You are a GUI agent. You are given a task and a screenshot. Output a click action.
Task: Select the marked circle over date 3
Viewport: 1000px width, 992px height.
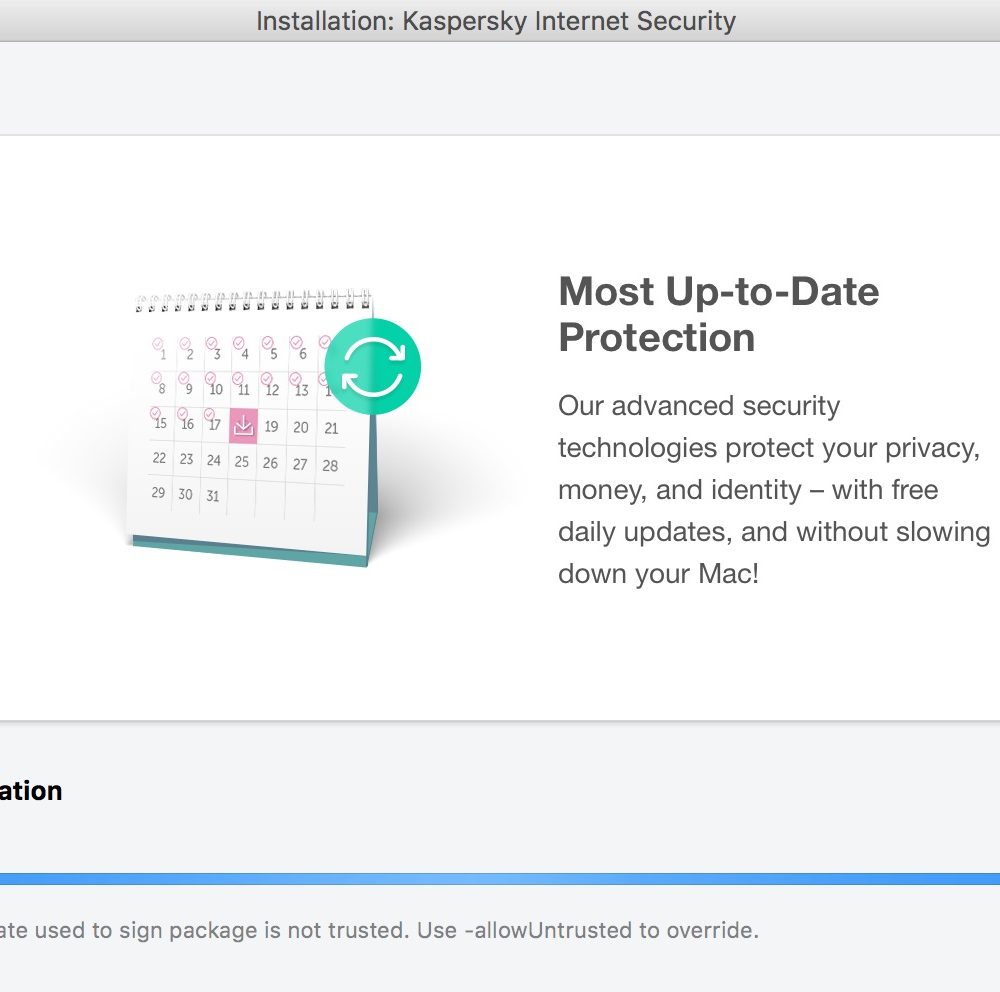point(213,340)
